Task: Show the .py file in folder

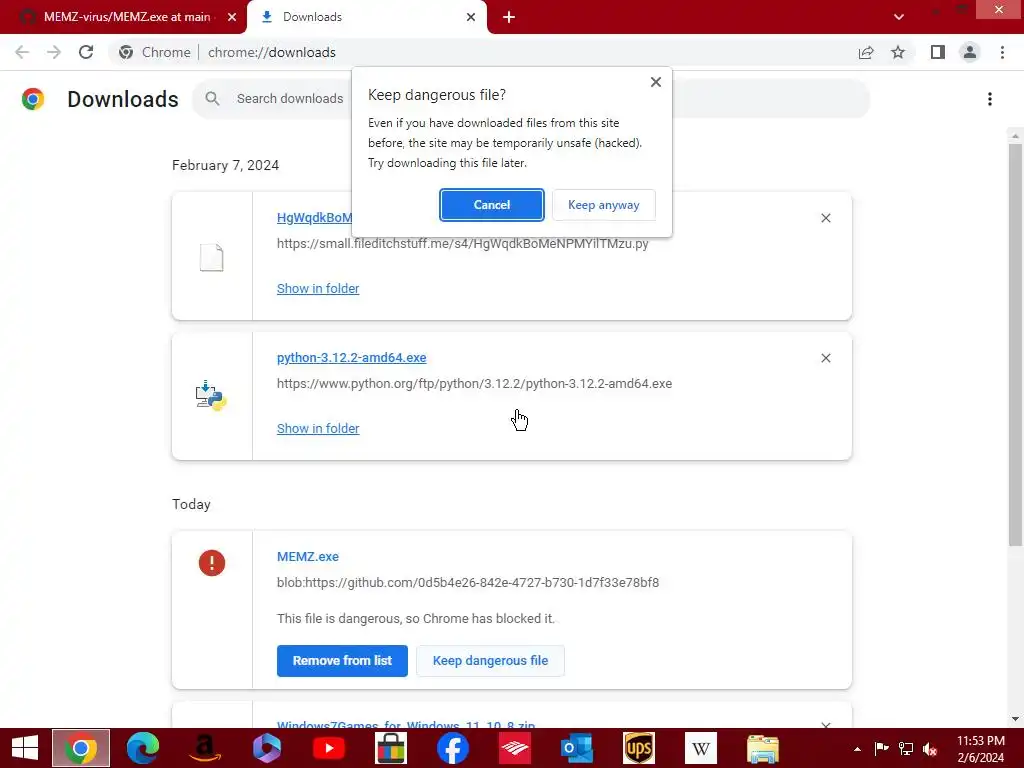Action: click(x=318, y=289)
